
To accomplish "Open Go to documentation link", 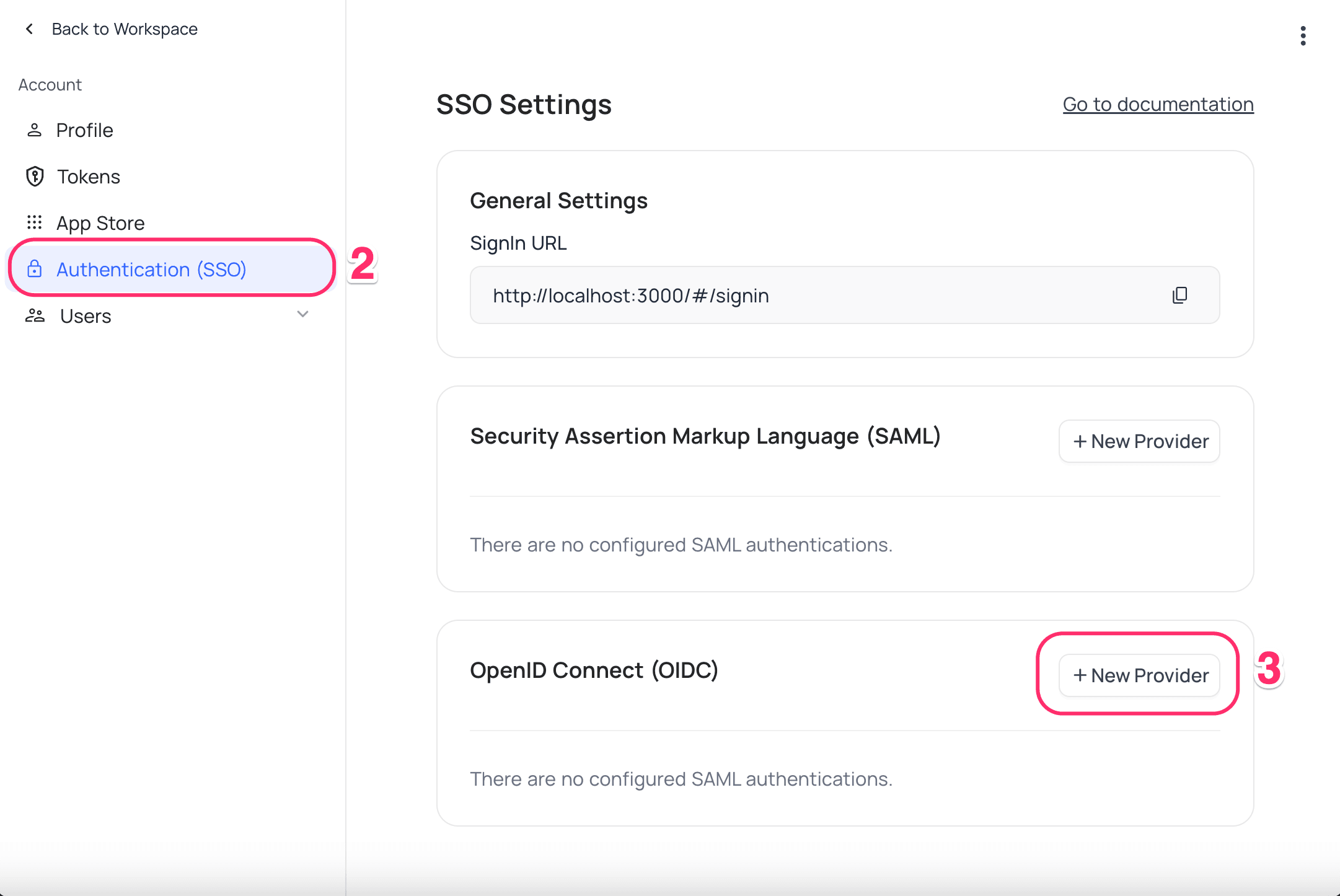I will pyautogui.click(x=1158, y=104).
